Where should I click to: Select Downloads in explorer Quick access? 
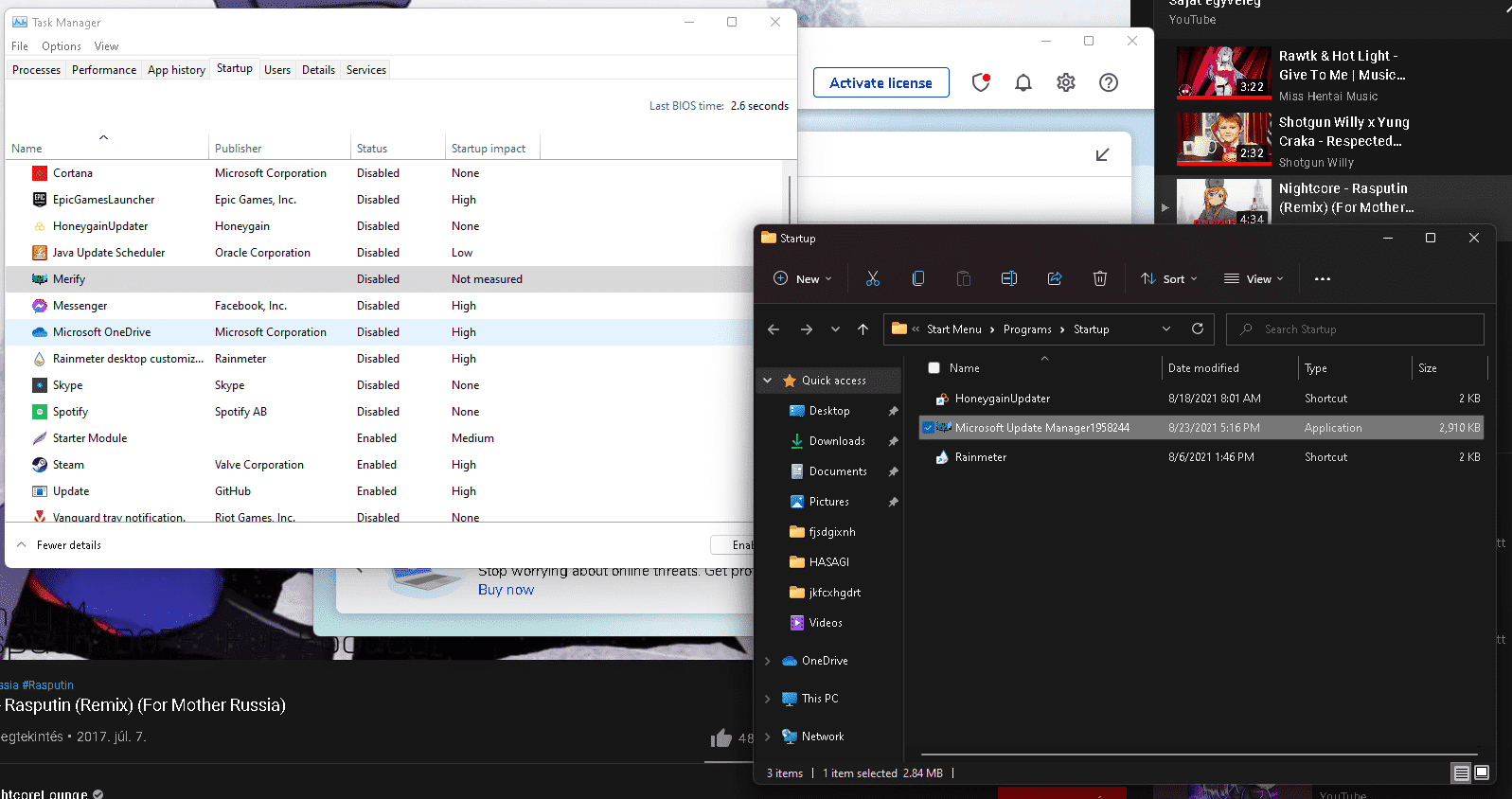pos(837,441)
